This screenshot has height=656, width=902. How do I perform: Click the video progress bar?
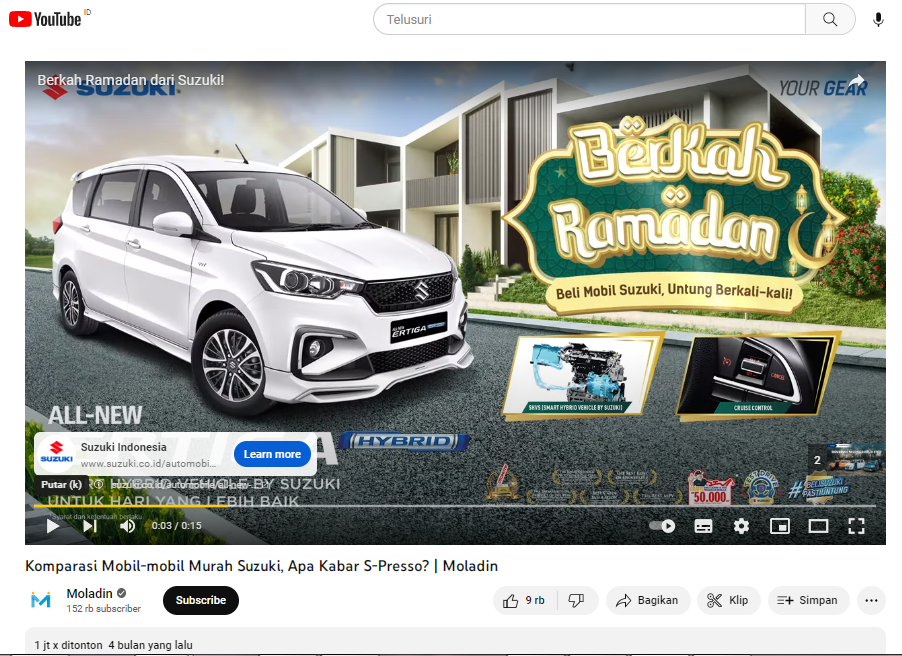450,506
